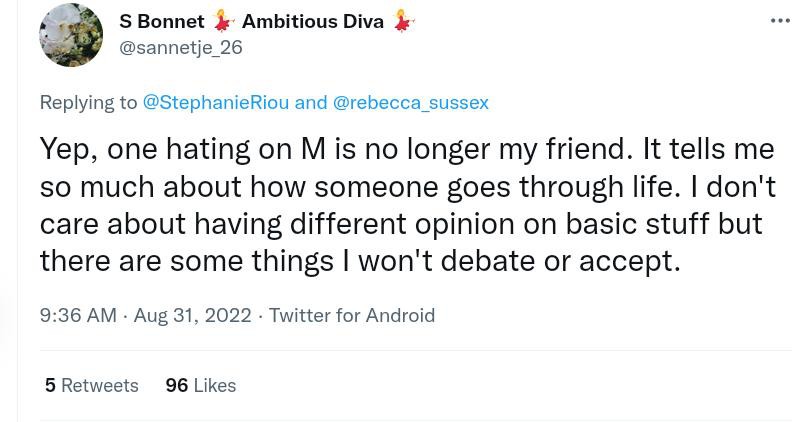The width and height of the screenshot is (799, 422).
Task: Click the dancer emoji after "S Bonnet"
Action: coord(223,21)
